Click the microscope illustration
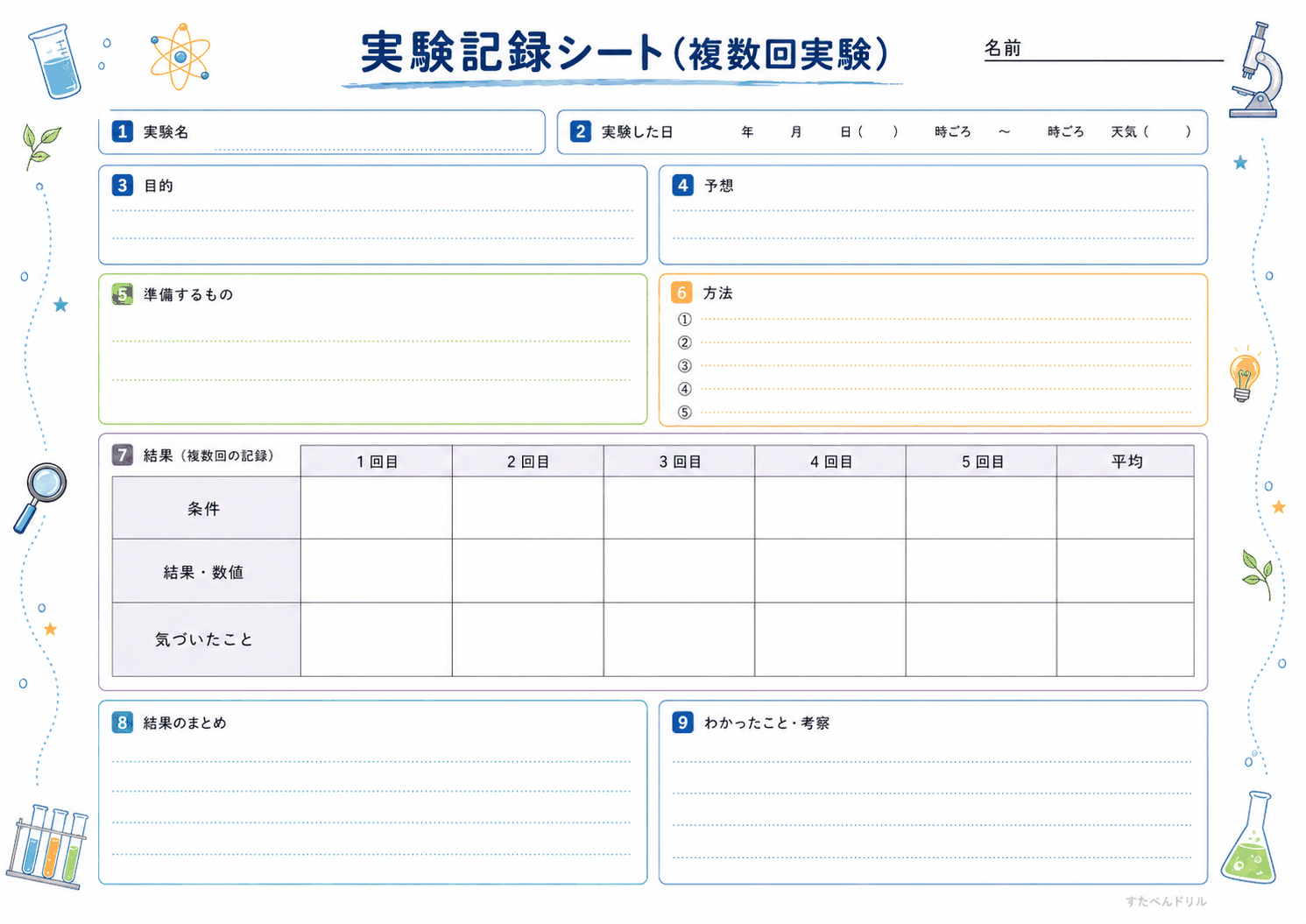1306x924 pixels. pos(1255,70)
